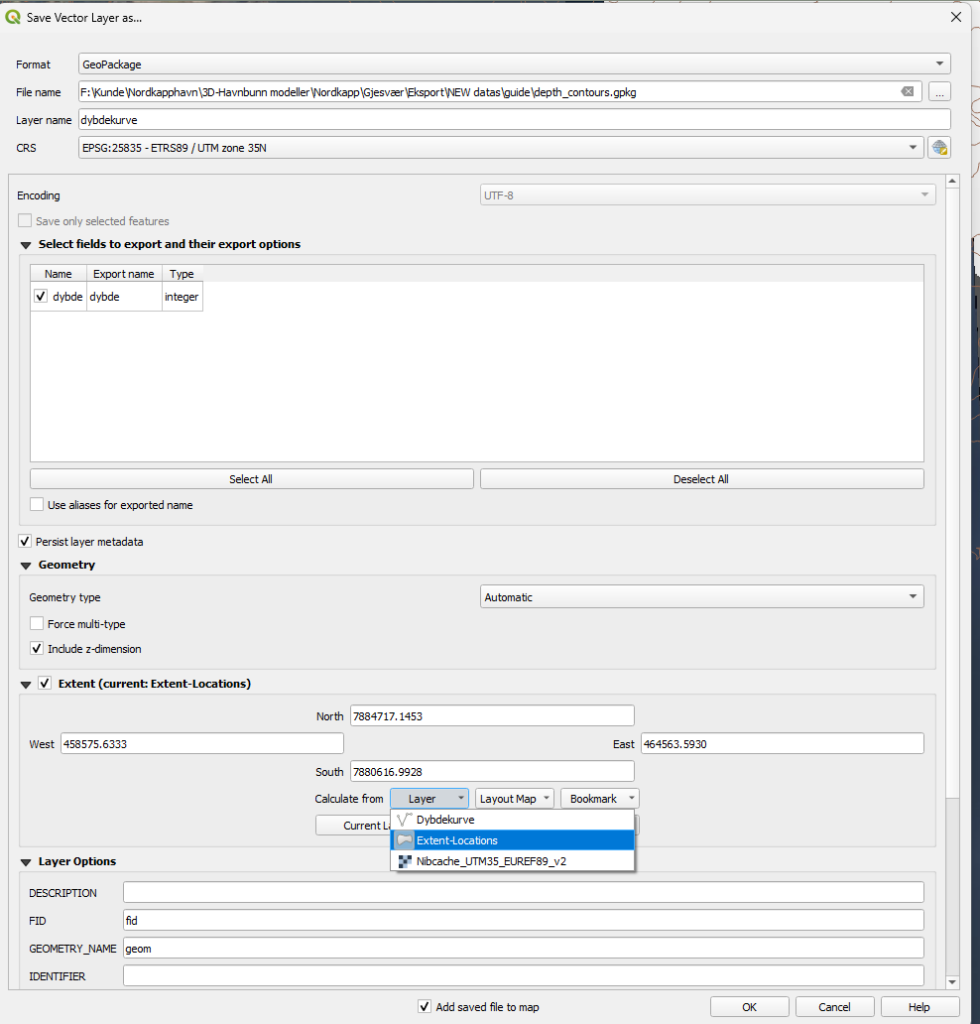Clear the File name field text
Image resolution: width=980 pixels, height=1024 pixels.
(907, 92)
